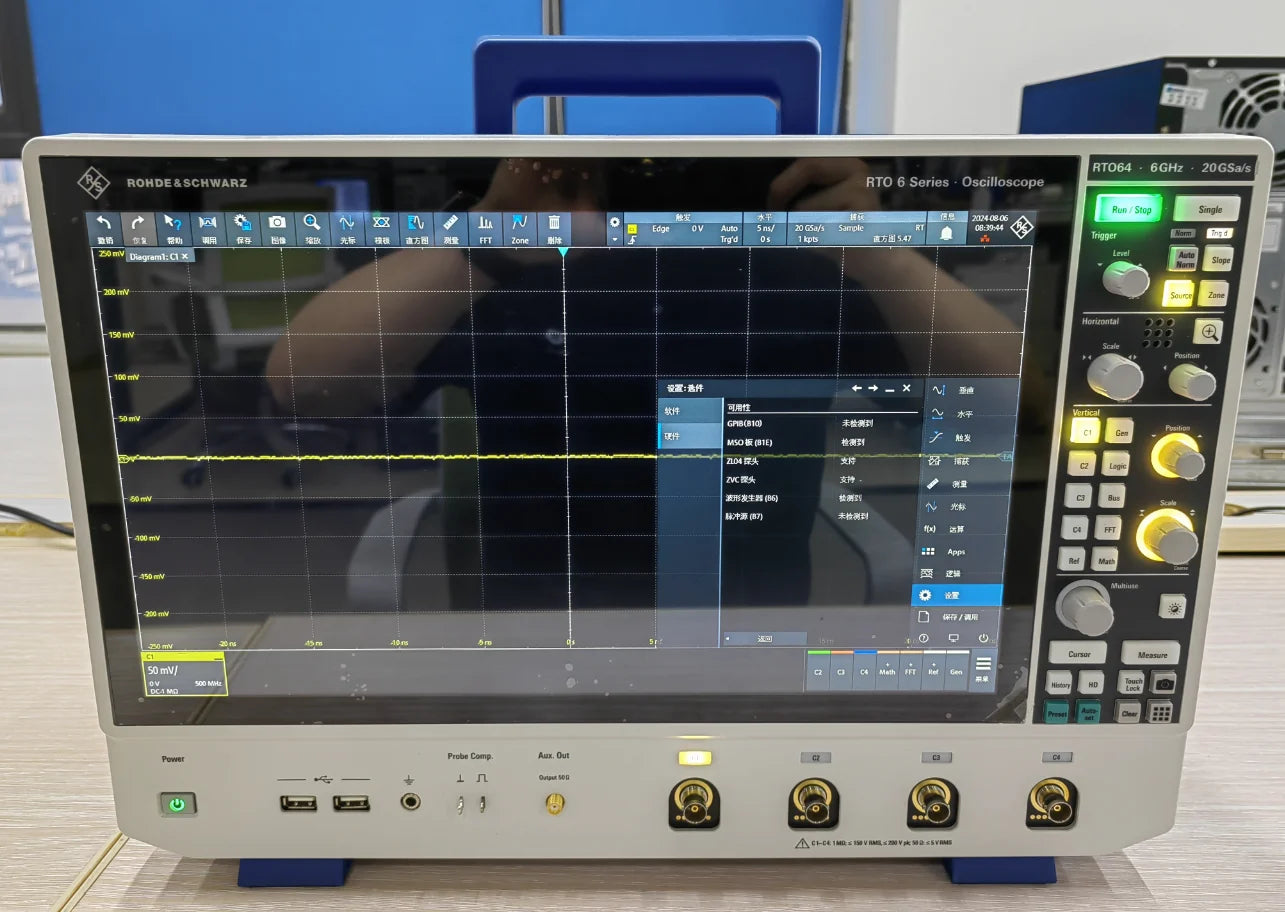1285x912 pixels.
Task: Select the Mask test (模板) toolbar icon
Action: pos(381,229)
